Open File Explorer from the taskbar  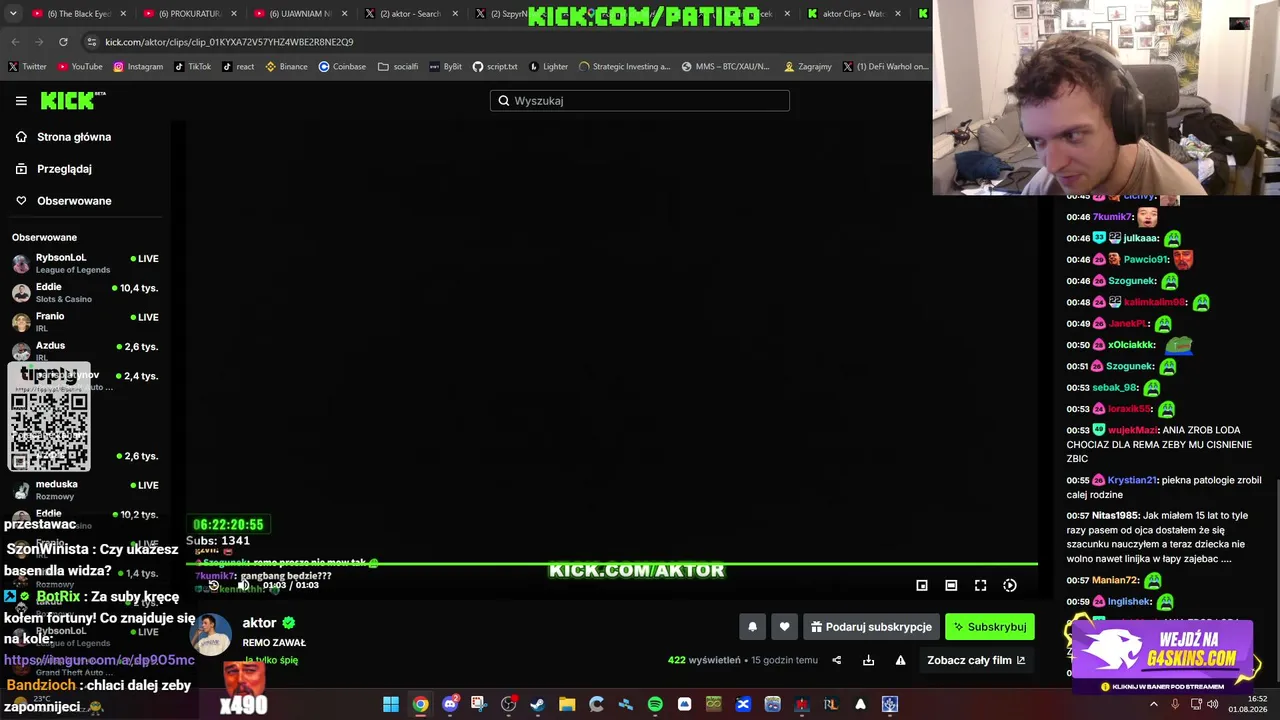tap(567, 704)
